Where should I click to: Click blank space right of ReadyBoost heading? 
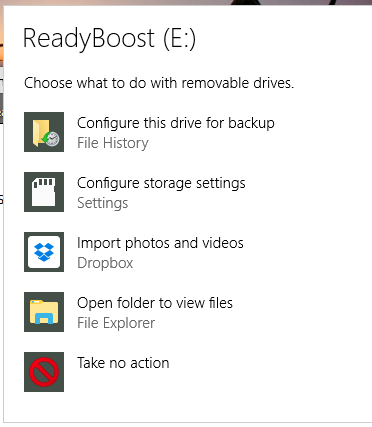point(283,39)
